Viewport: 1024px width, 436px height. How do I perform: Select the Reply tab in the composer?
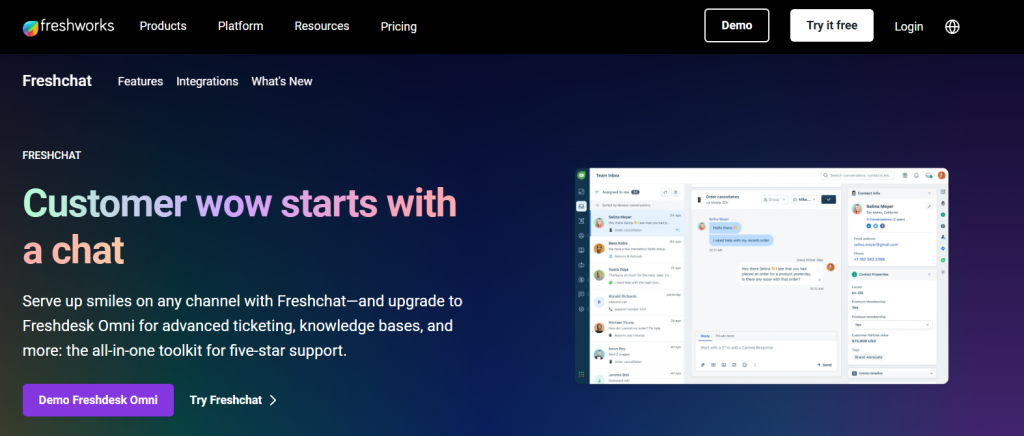click(705, 336)
